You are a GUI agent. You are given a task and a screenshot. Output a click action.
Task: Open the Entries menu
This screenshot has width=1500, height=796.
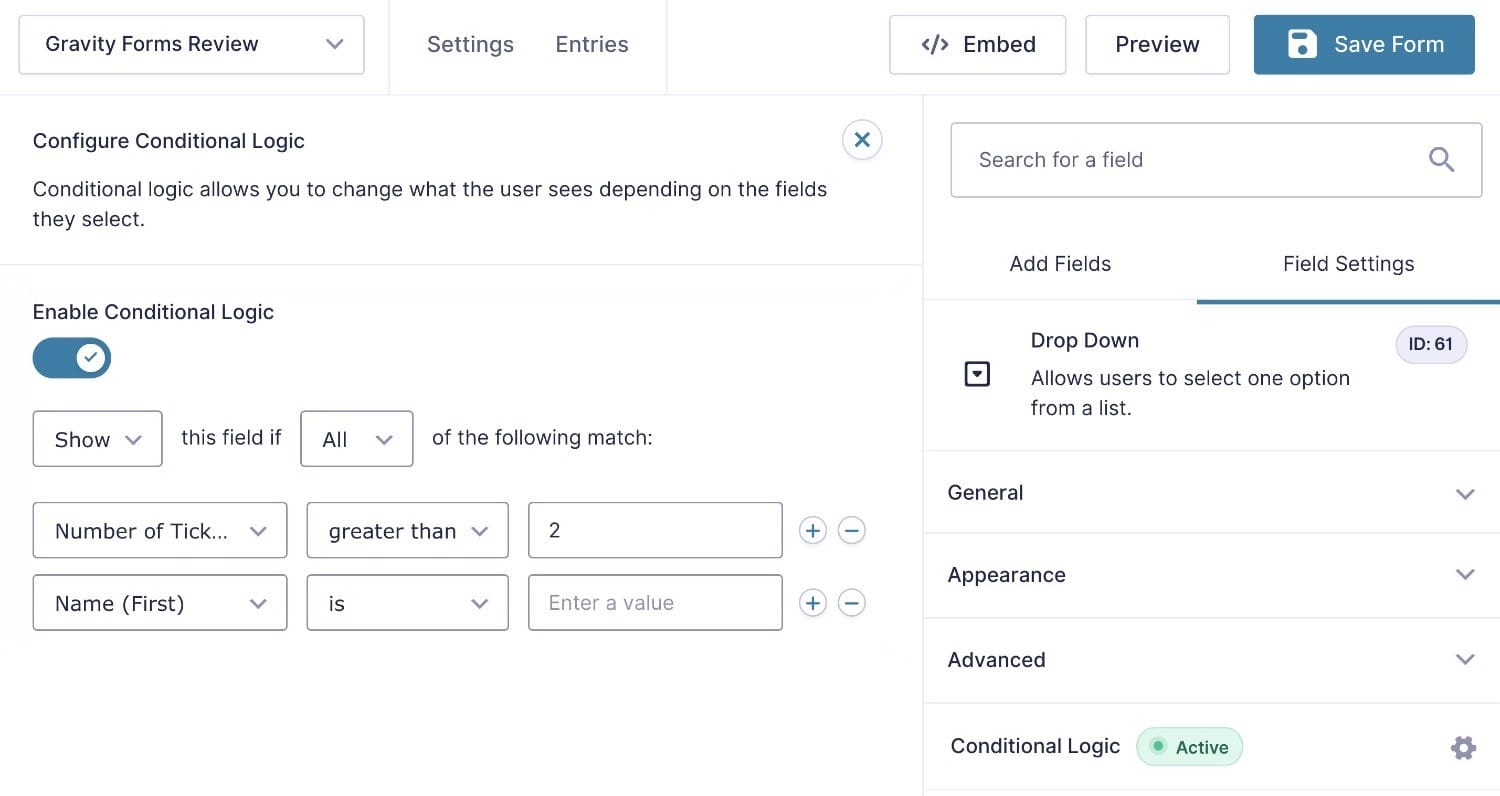coord(592,44)
